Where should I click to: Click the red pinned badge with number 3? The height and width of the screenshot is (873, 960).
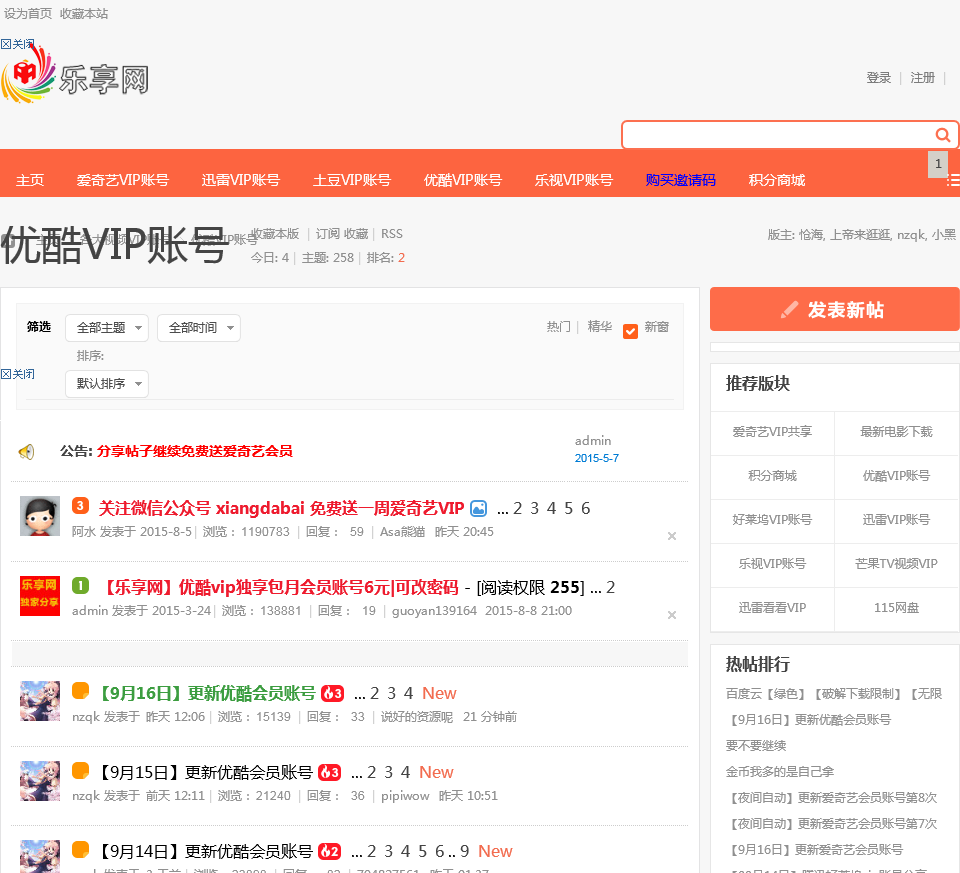tap(80, 506)
